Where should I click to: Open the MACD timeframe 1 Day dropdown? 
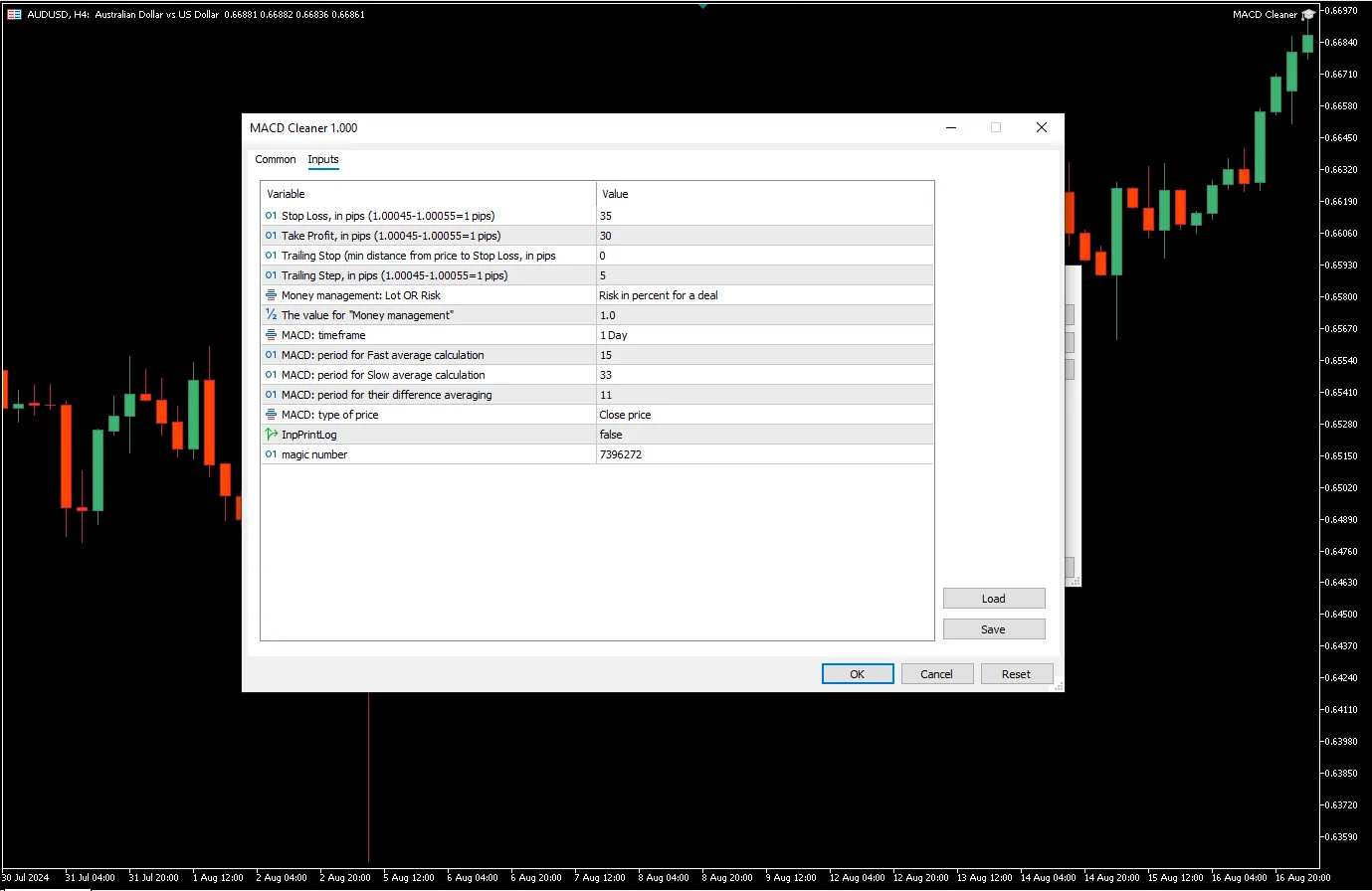(x=763, y=335)
